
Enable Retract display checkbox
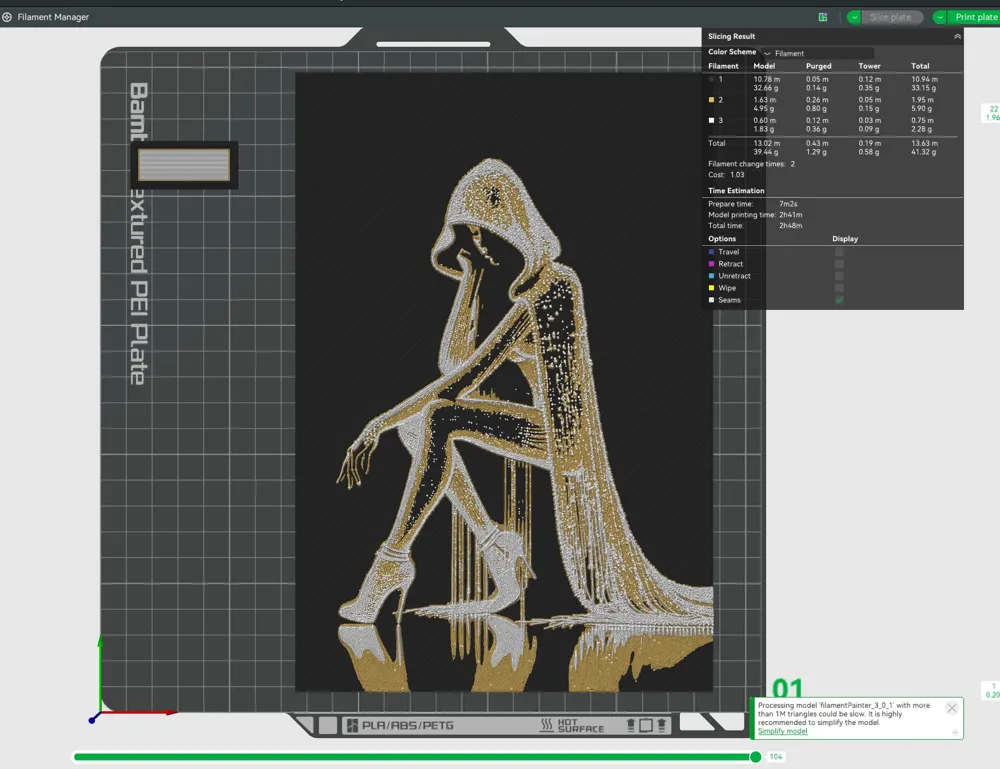(x=839, y=264)
